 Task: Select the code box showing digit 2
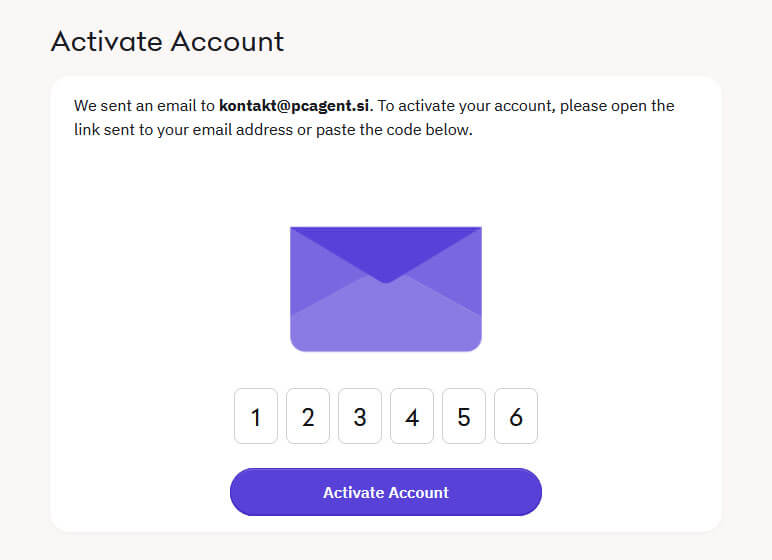coord(308,416)
